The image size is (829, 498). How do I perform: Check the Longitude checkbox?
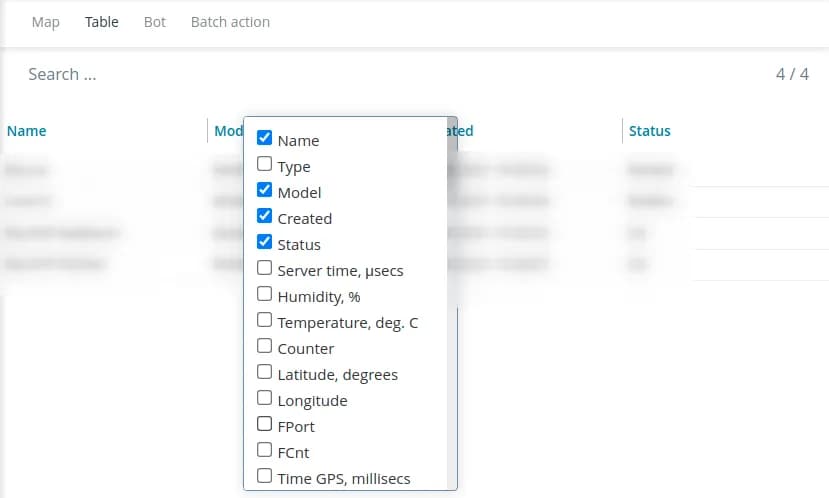tap(265, 398)
